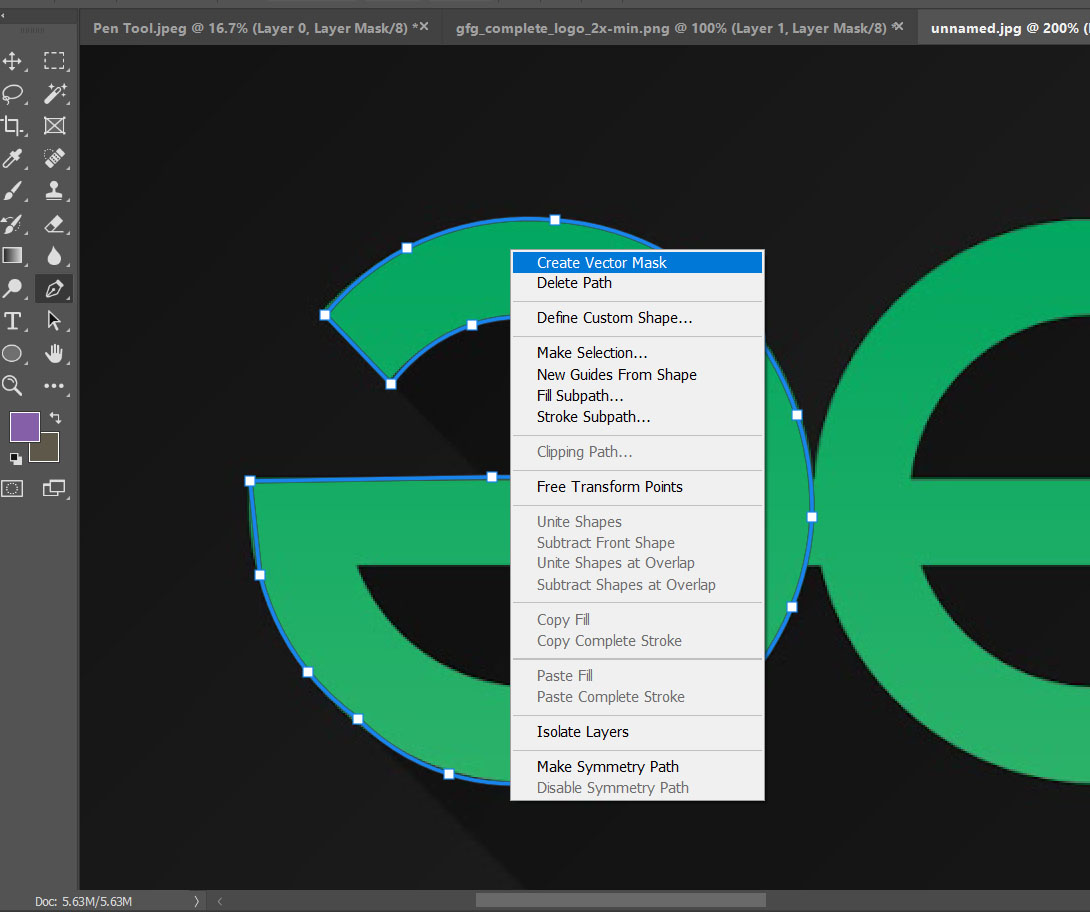
Task: Choose Stroke Subpath… option
Action: pos(637,416)
